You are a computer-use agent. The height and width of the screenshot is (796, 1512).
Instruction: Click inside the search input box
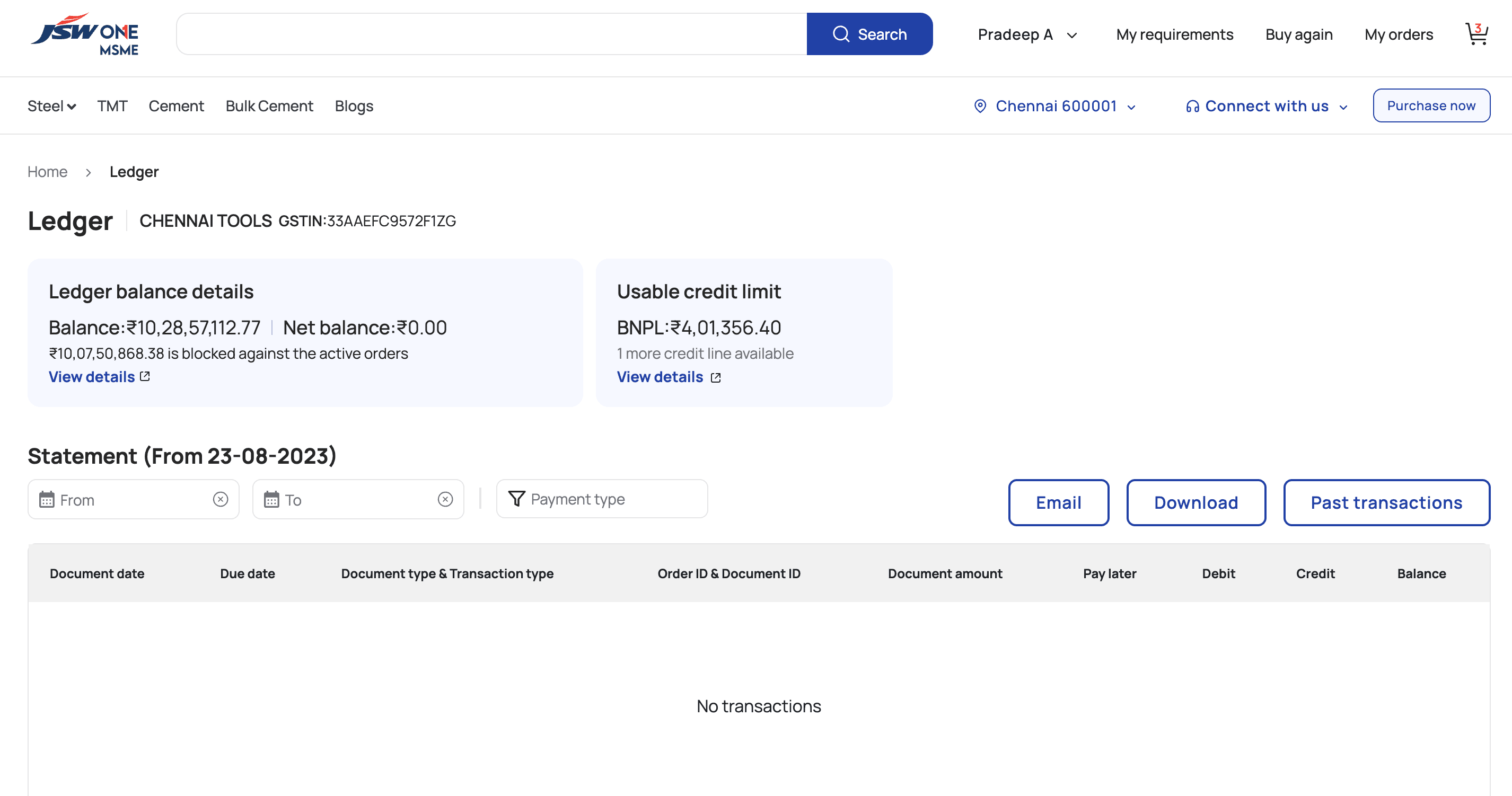[x=491, y=34]
